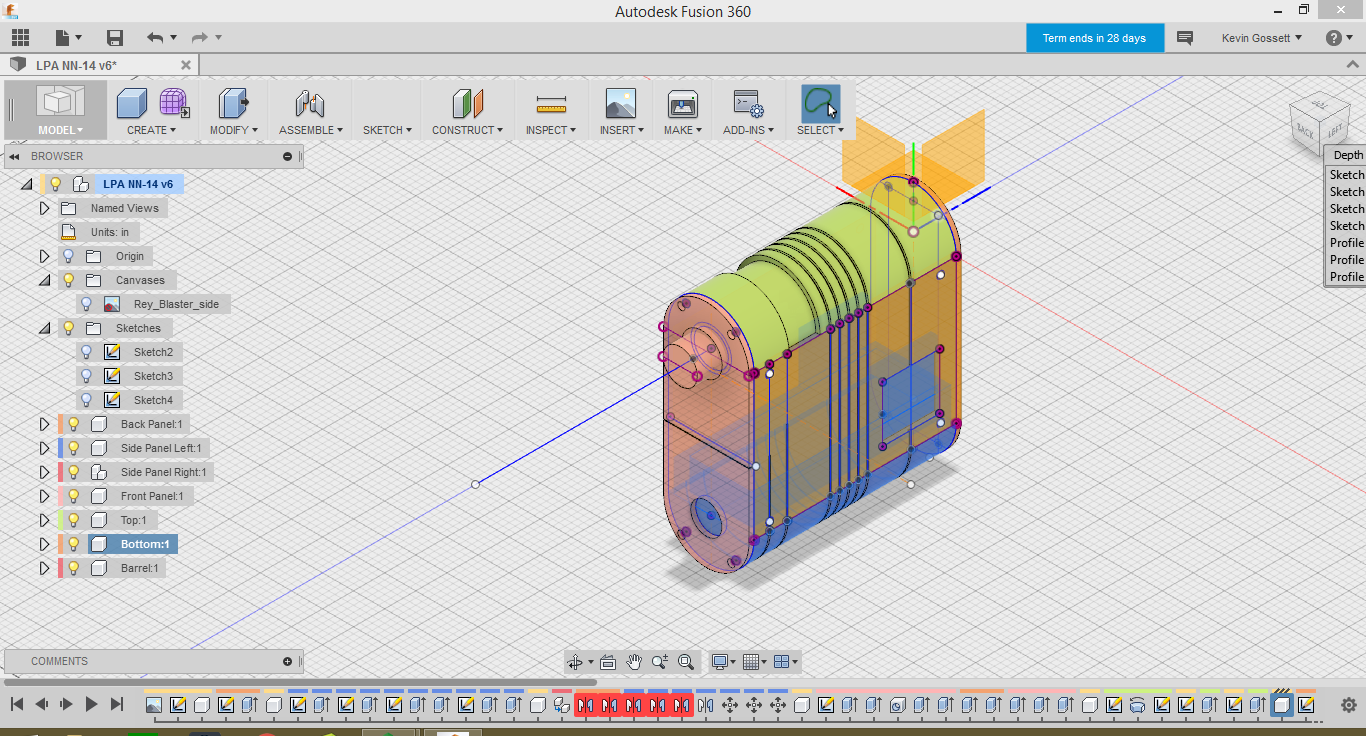Click the Zoom window magnifier icon

point(686,661)
